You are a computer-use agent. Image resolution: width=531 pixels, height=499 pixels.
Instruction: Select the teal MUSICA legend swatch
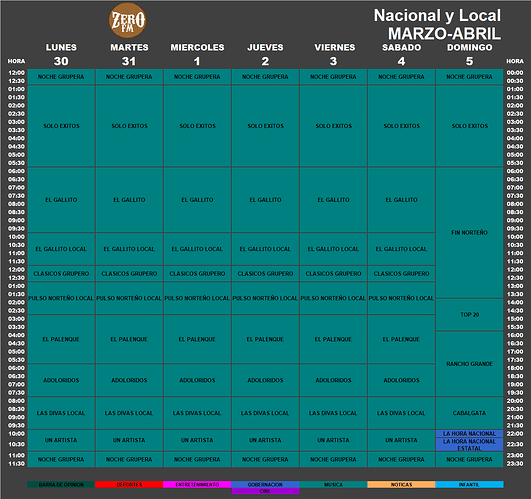click(333, 484)
